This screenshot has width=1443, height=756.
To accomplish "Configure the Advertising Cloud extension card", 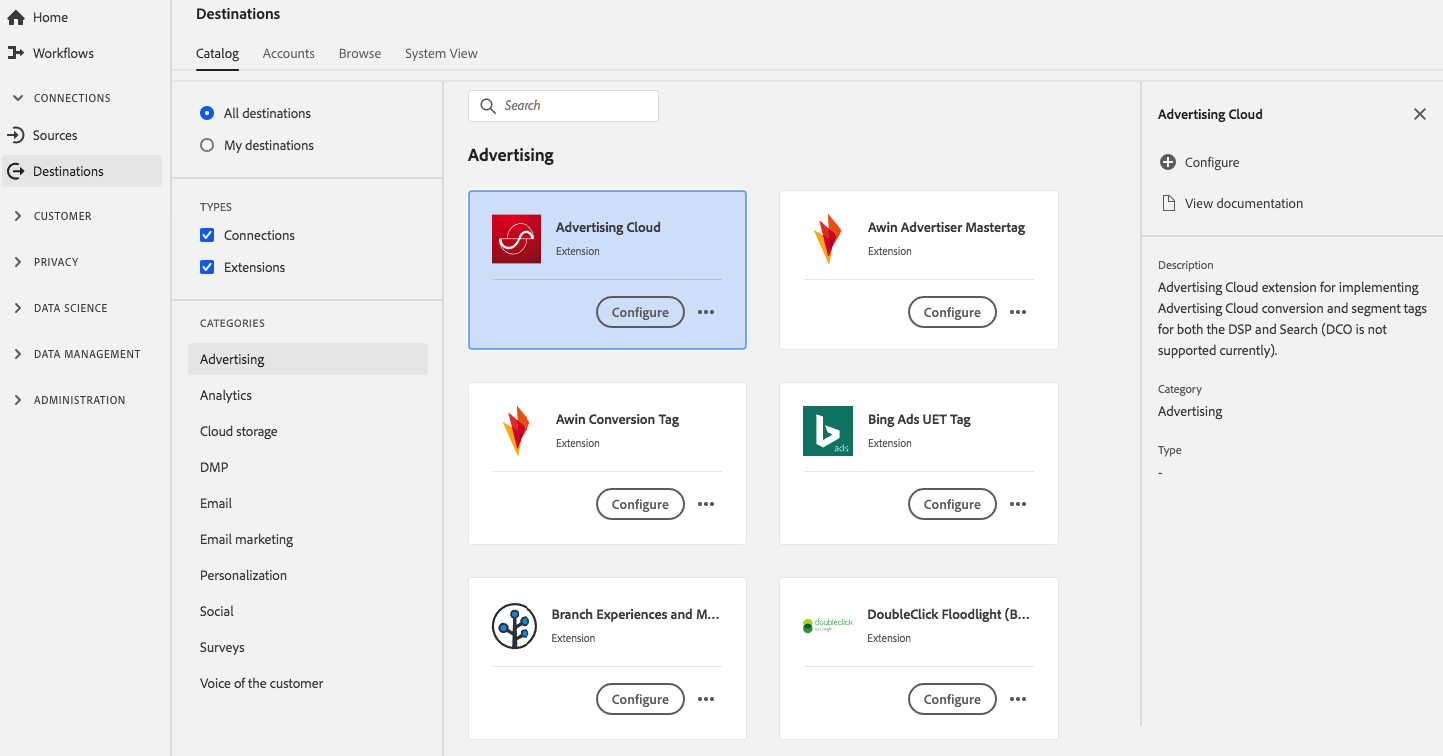I will (x=640, y=312).
